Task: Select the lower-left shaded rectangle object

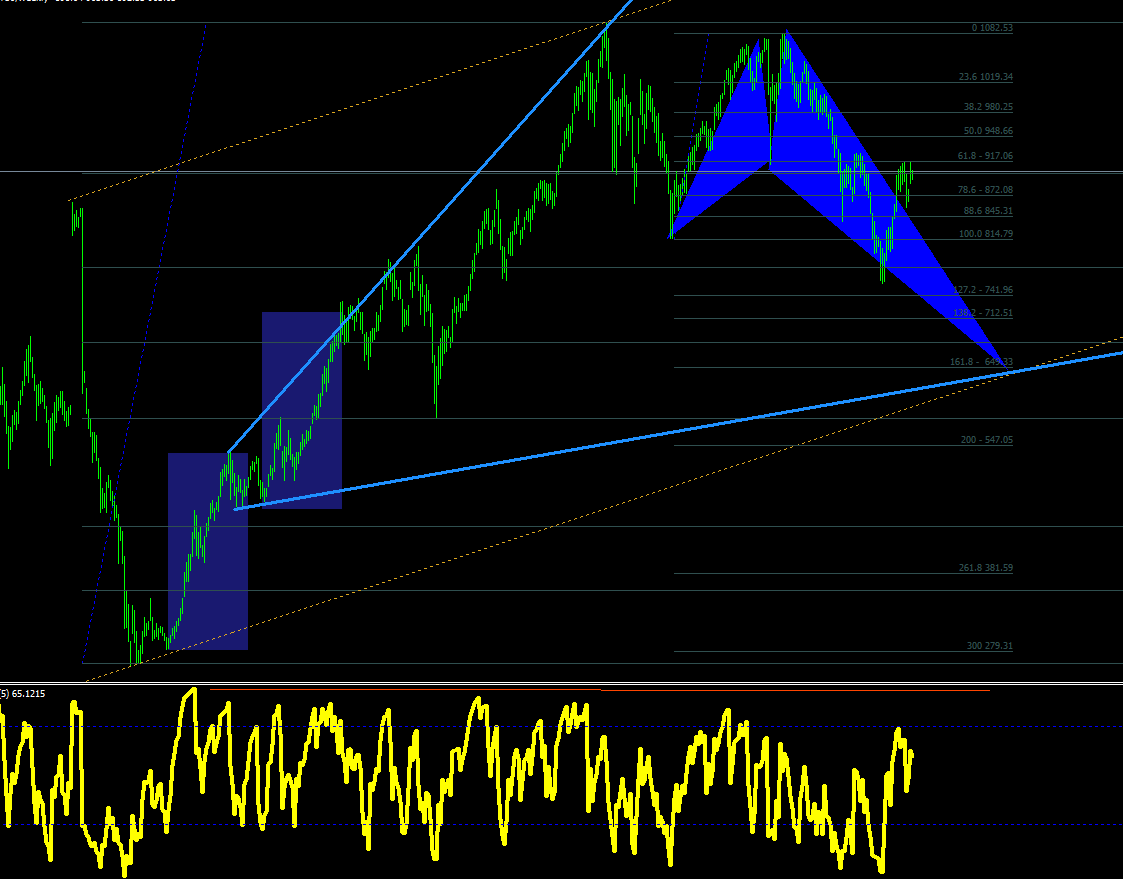Action: pyautogui.click(x=208, y=552)
